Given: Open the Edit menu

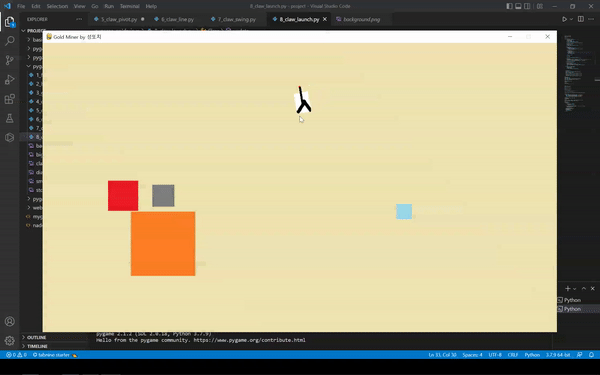Looking at the screenshot, I should coord(36,6).
